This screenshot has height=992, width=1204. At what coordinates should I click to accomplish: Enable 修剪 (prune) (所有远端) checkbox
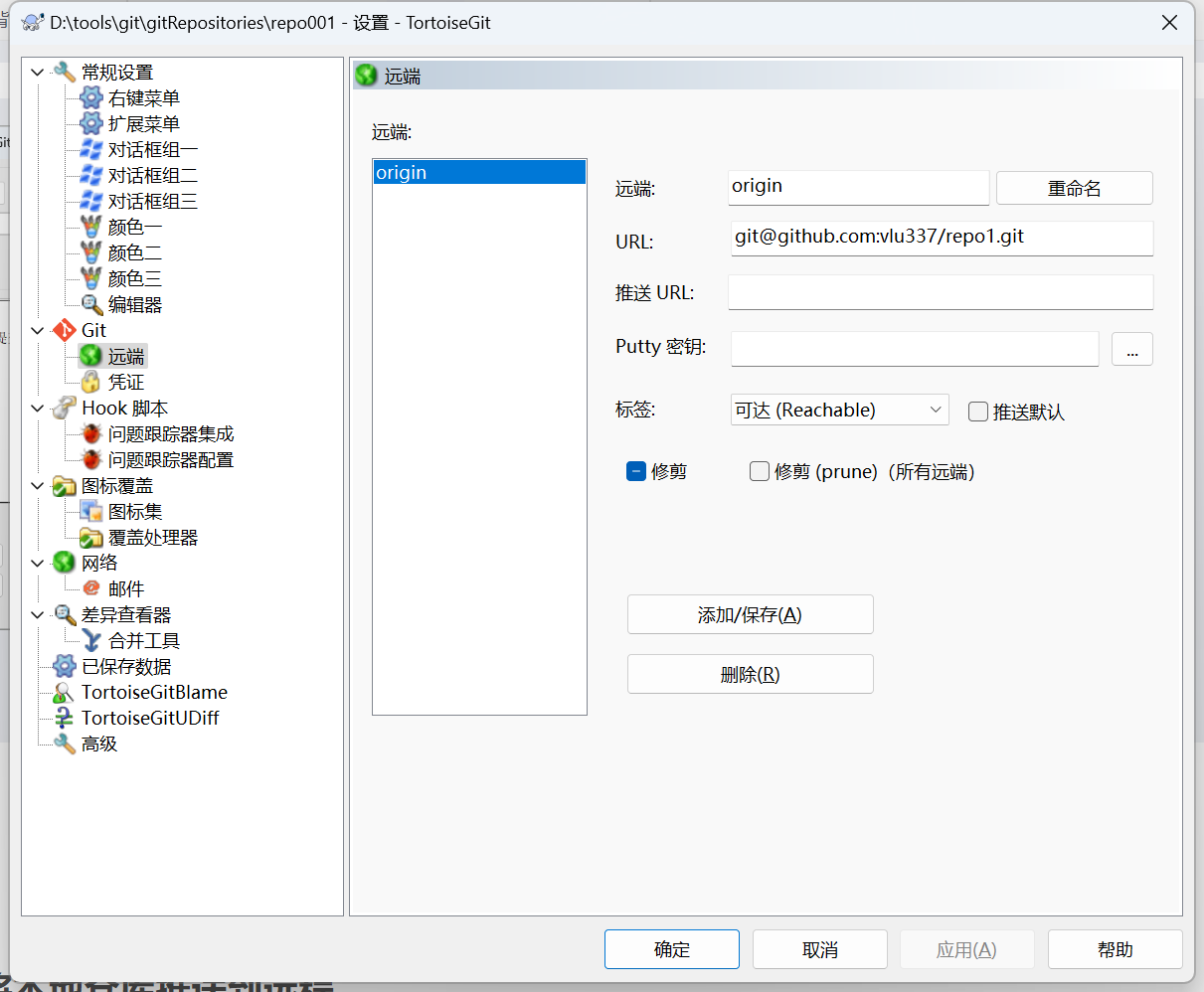tap(760, 471)
